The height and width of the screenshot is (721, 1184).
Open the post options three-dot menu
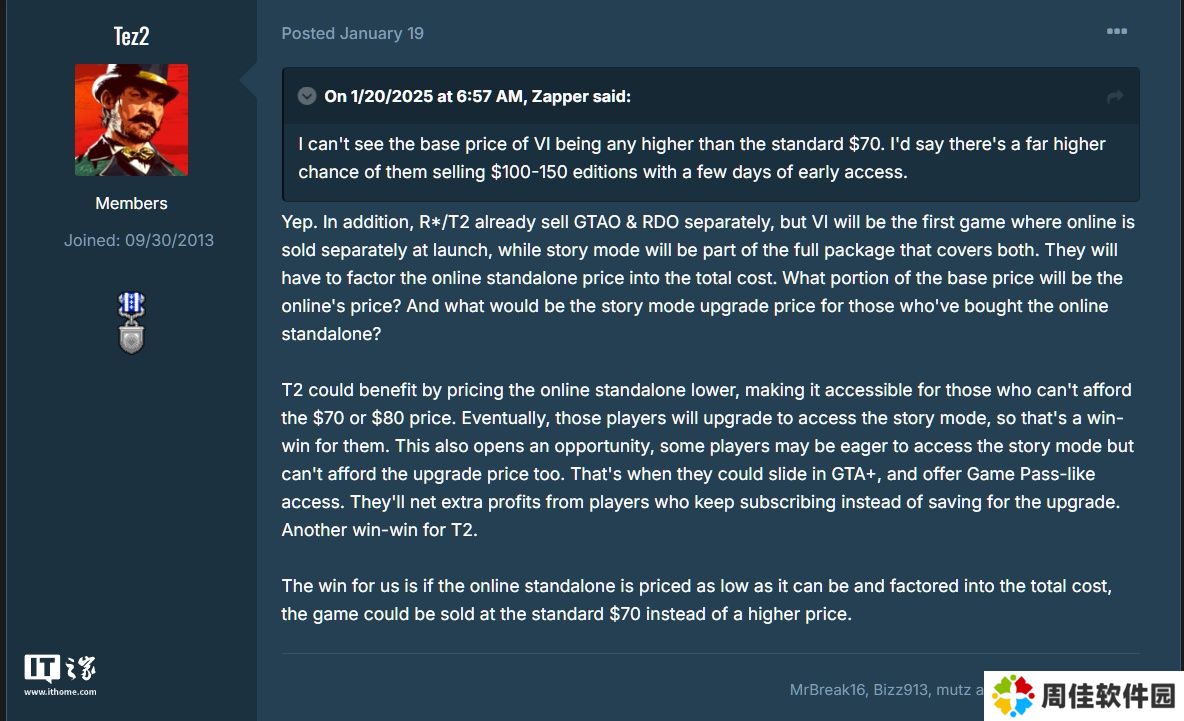point(1117,32)
